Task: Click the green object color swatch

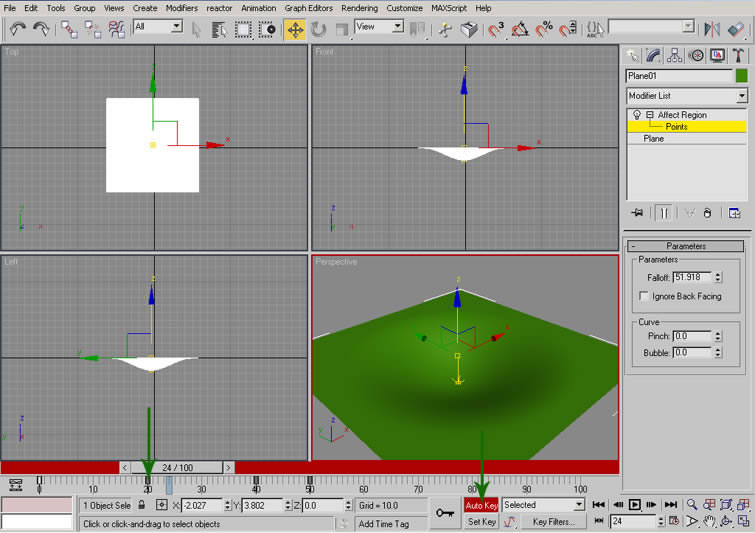Action: pyautogui.click(x=741, y=75)
